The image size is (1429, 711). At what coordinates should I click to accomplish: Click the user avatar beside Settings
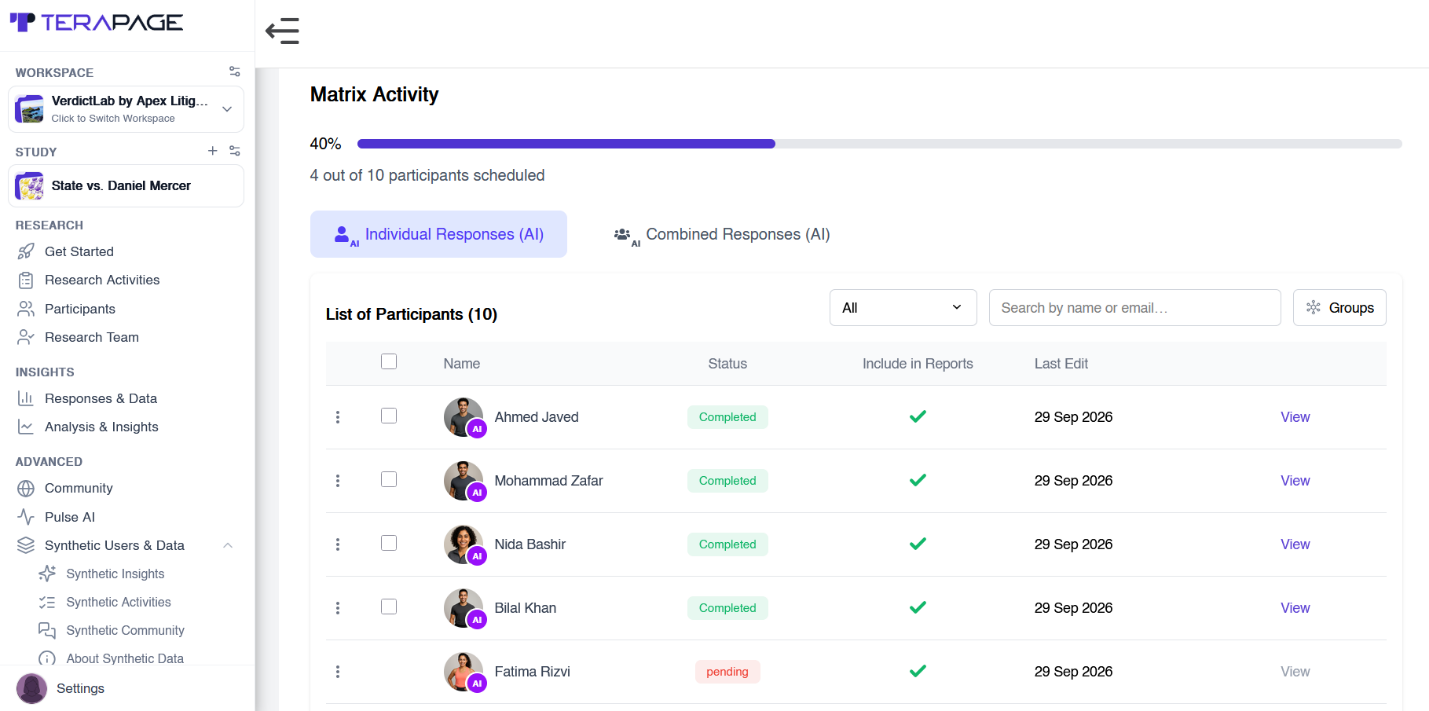(32, 688)
